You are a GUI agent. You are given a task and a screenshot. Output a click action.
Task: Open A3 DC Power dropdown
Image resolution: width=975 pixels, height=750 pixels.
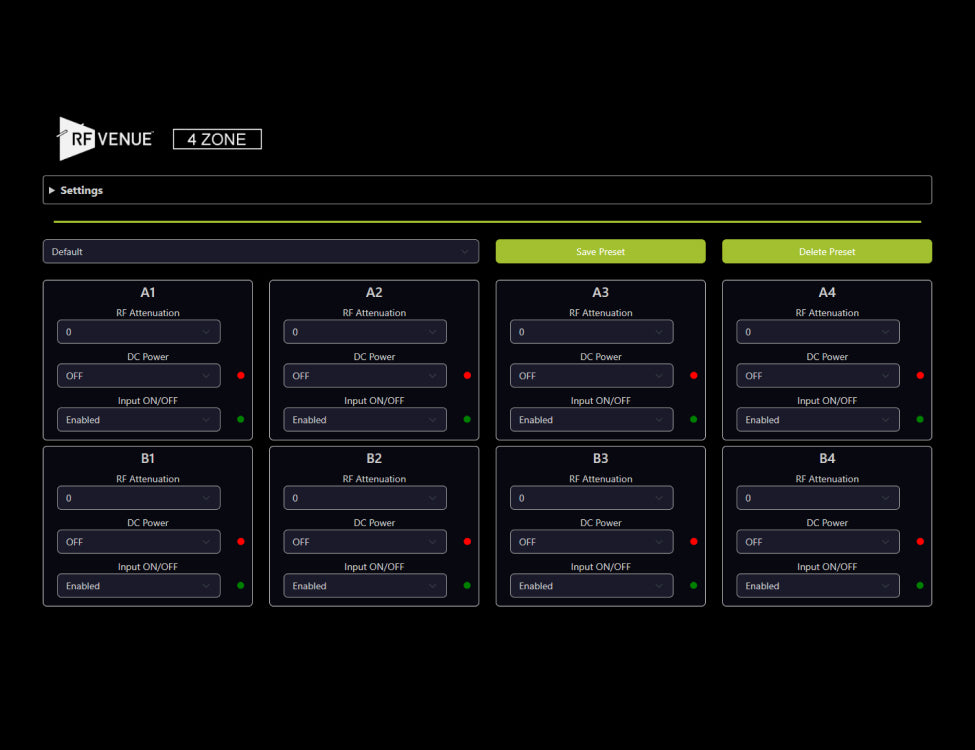(x=591, y=376)
